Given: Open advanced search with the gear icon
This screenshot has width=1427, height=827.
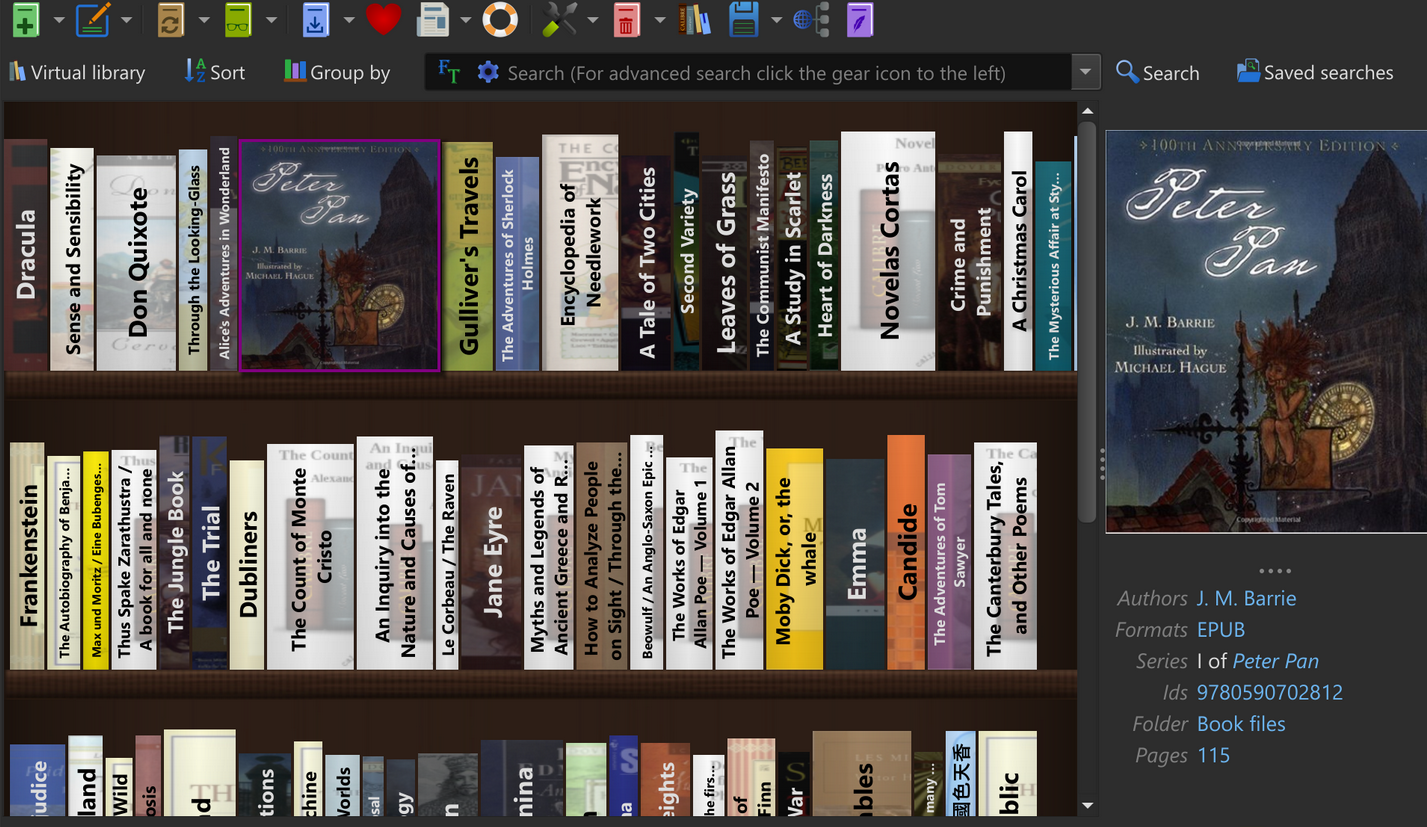Looking at the screenshot, I should pos(487,72).
